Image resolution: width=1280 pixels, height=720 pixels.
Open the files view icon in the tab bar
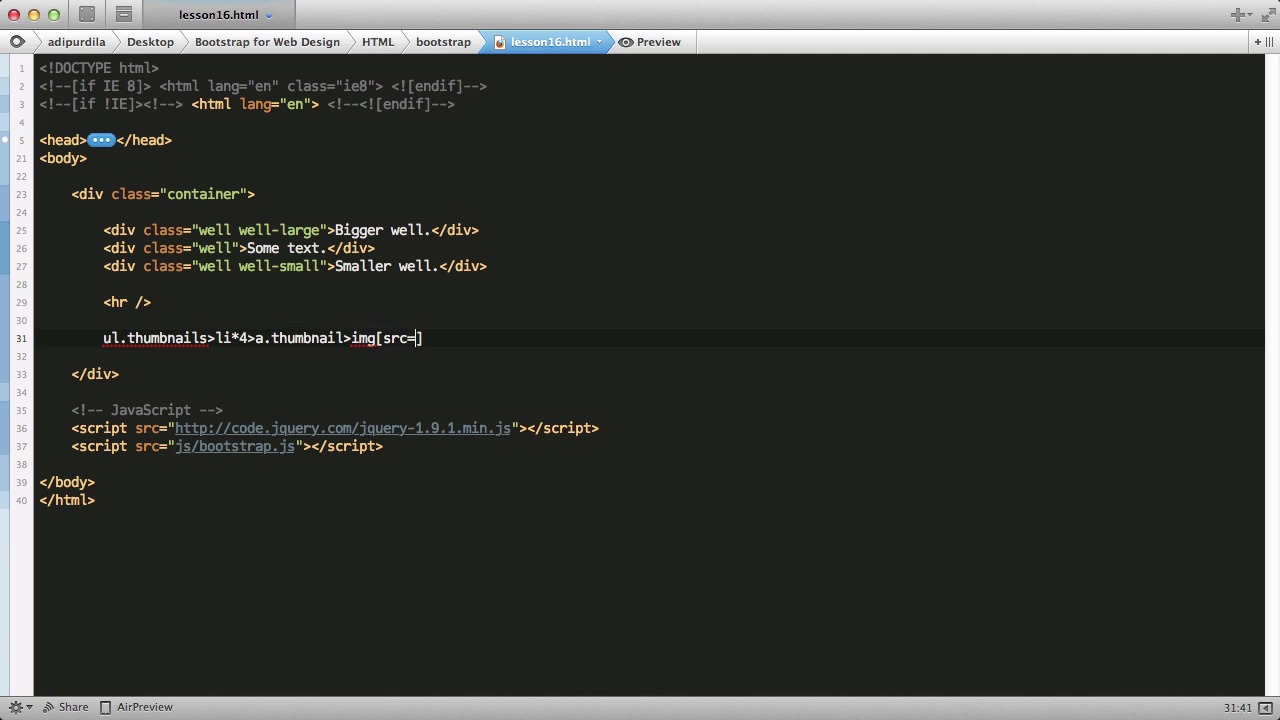pos(124,15)
